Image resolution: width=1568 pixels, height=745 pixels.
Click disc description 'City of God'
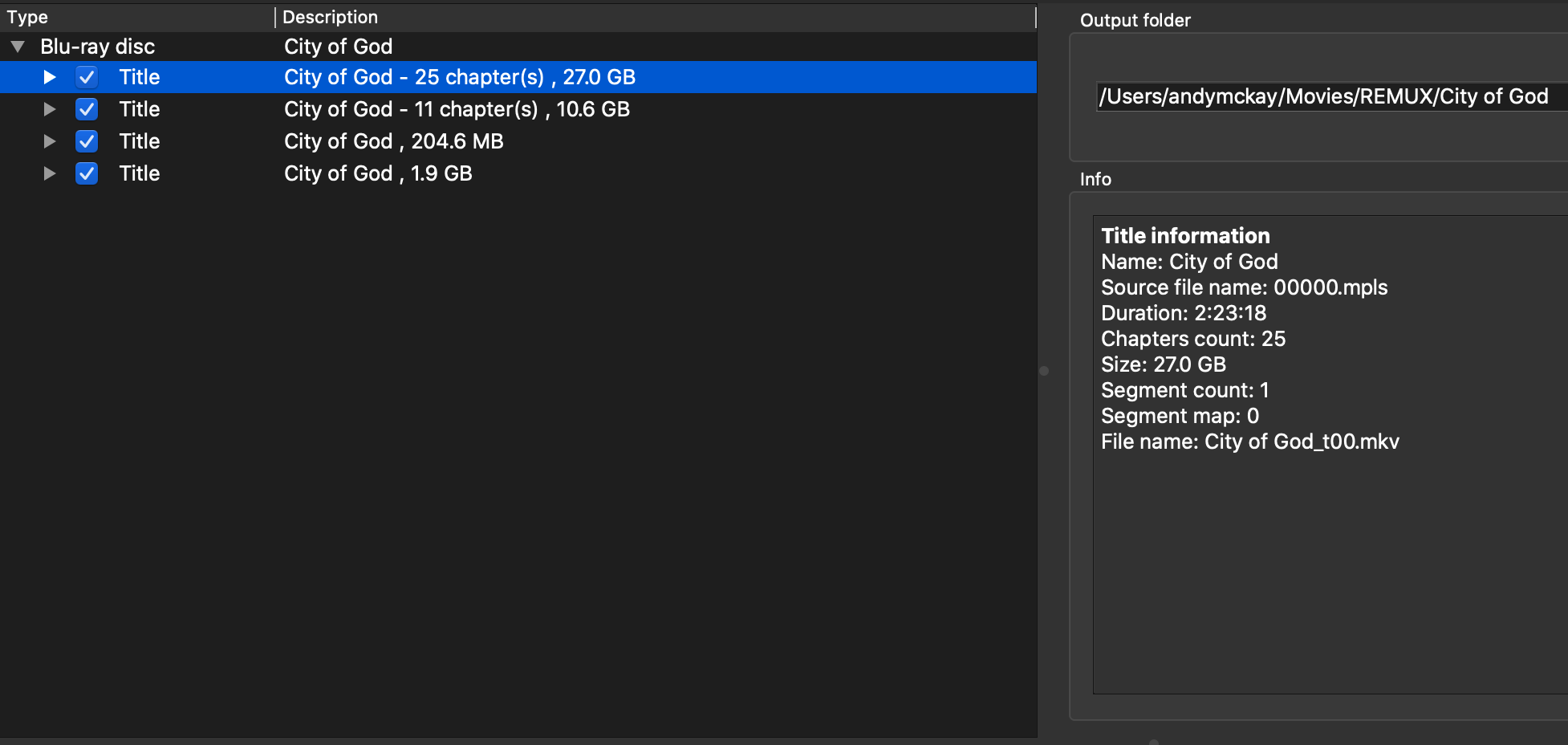pos(338,47)
